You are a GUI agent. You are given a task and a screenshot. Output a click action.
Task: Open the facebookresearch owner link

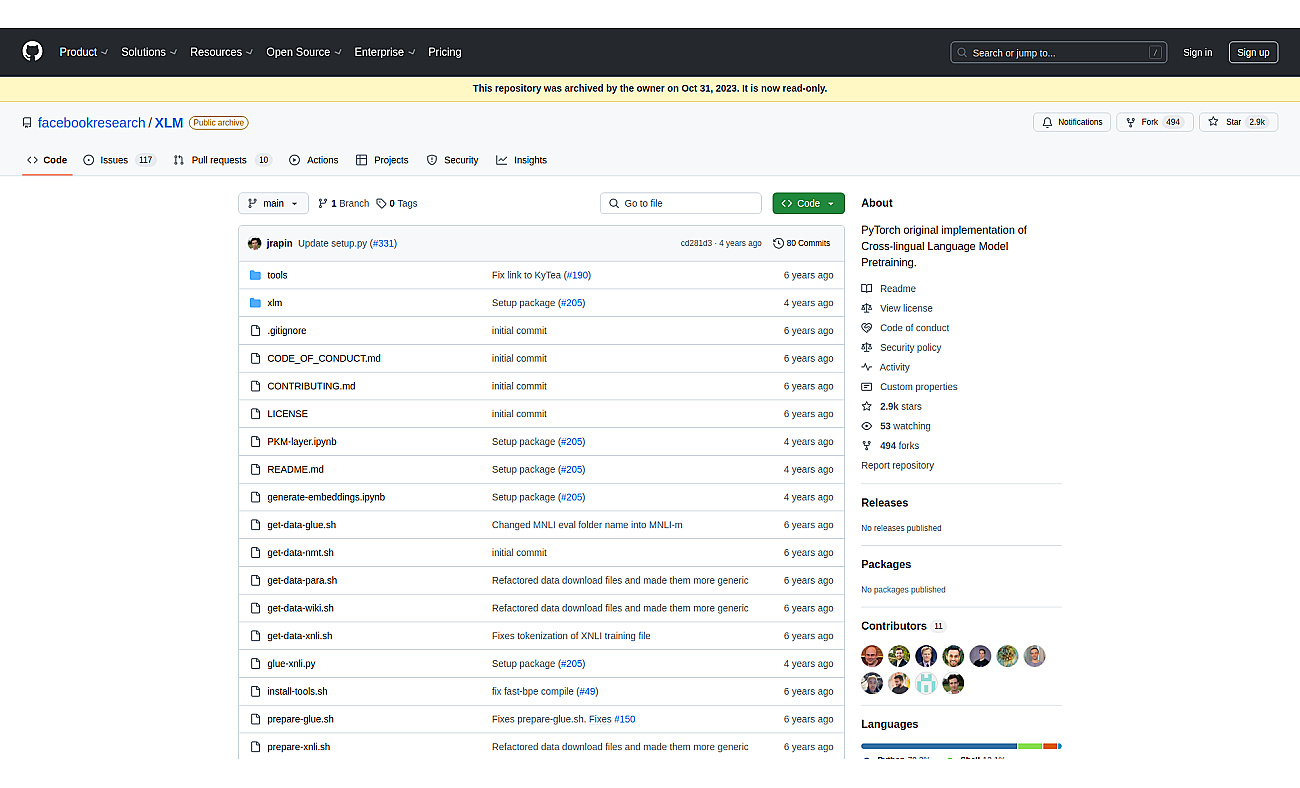92,123
